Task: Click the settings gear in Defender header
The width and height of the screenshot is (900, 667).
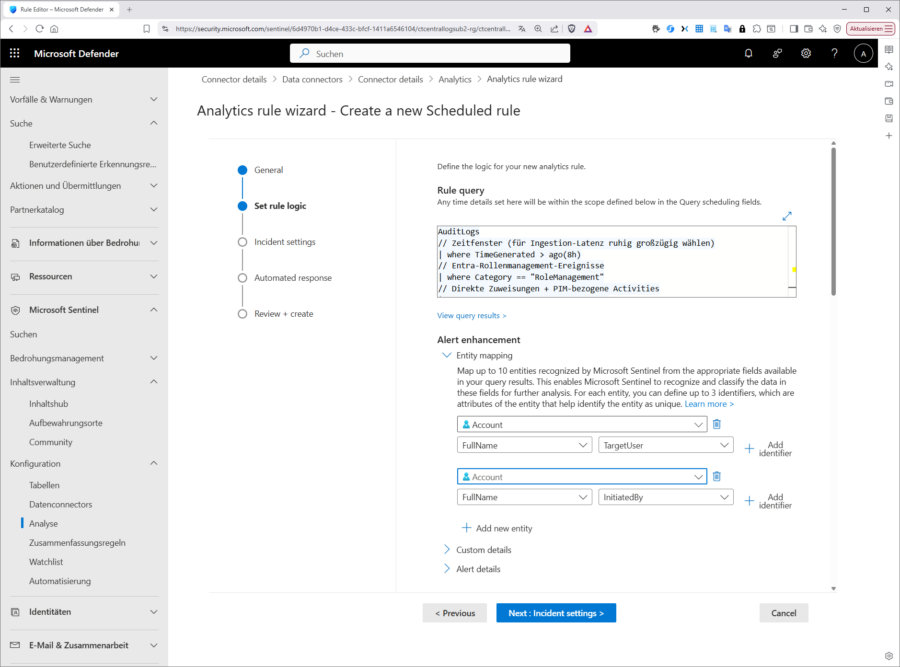Action: click(806, 53)
